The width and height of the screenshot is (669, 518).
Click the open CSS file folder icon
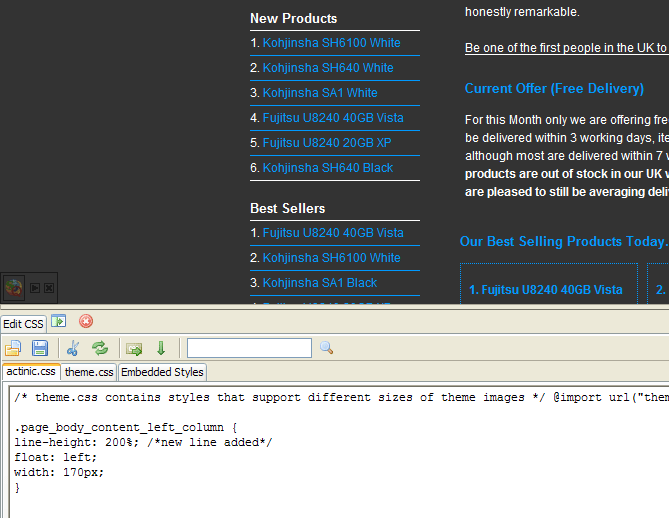click(13, 348)
